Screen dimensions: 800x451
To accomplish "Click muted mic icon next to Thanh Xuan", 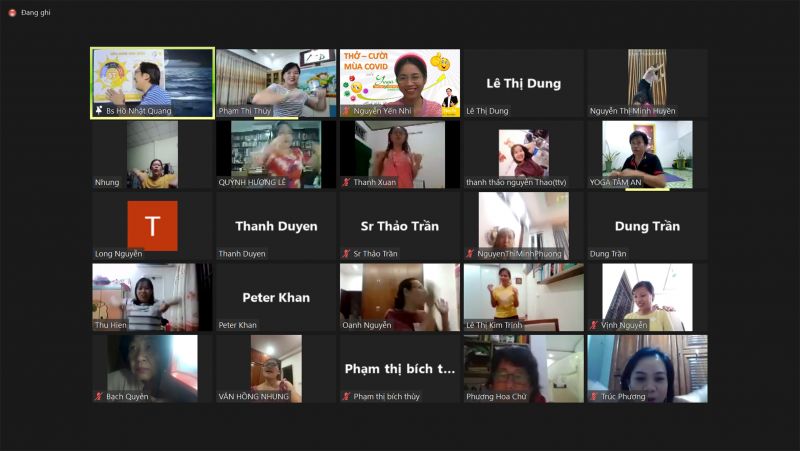I will pyautogui.click(x=347, y=182).
